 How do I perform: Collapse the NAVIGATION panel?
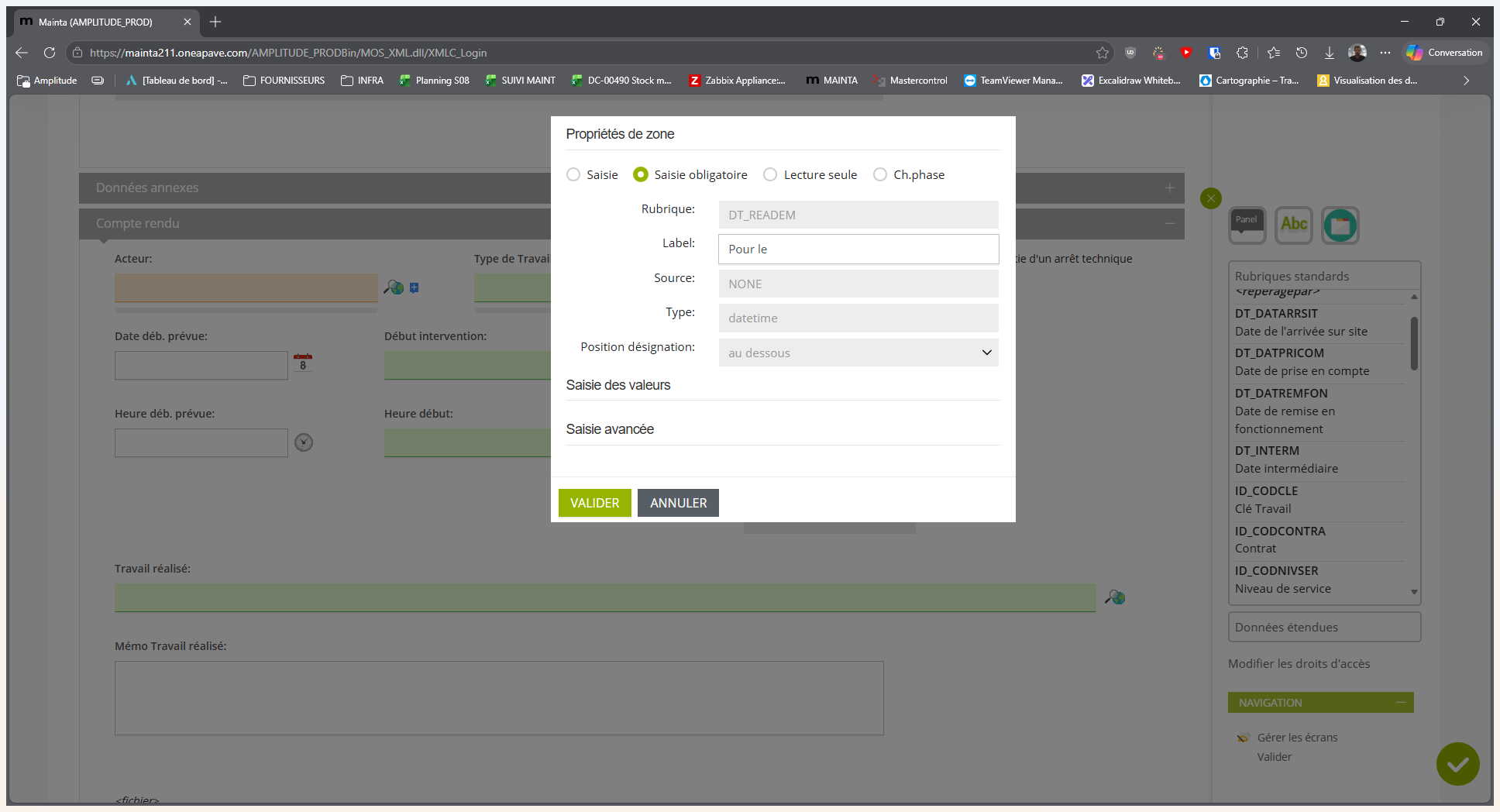[1401, 703]
